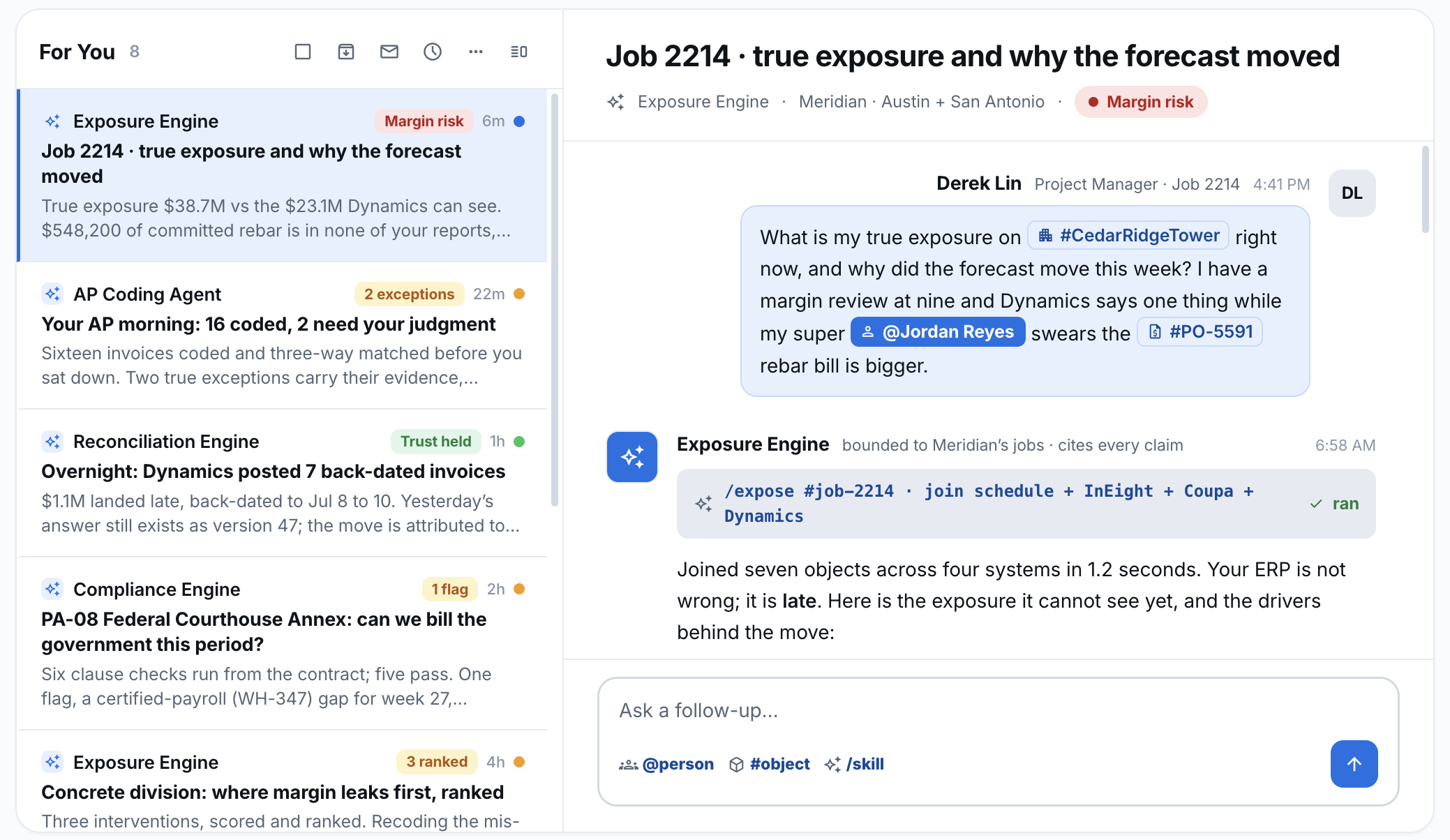Click the For You heading
The image size is (1450, 840).
coord(77,52)
